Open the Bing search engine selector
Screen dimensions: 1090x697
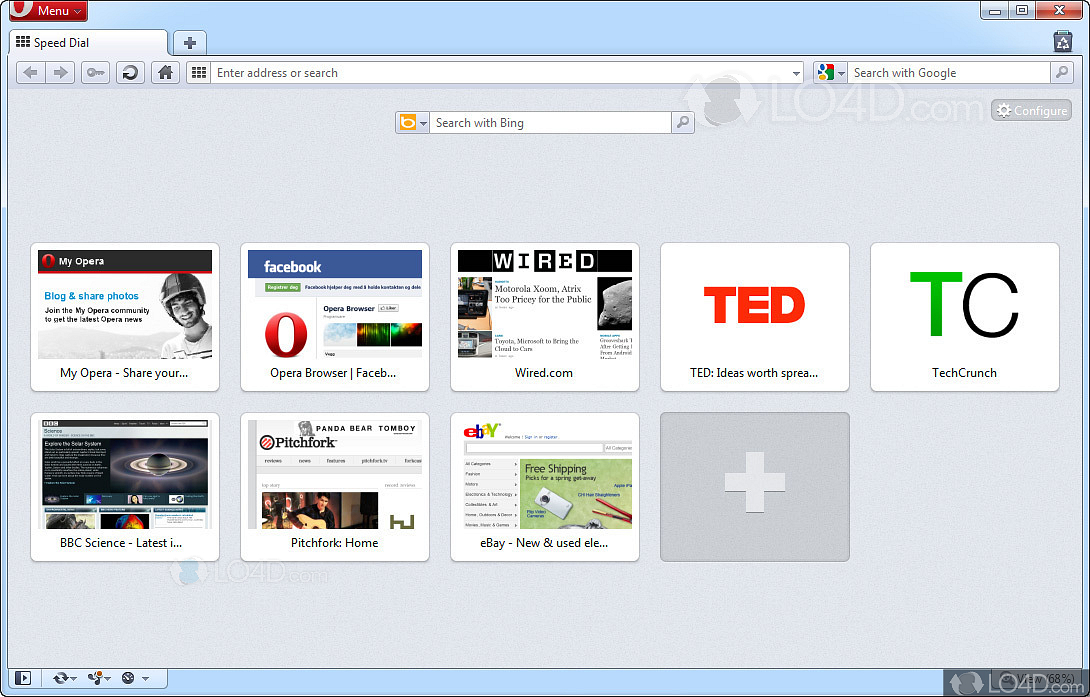(412, 123)
